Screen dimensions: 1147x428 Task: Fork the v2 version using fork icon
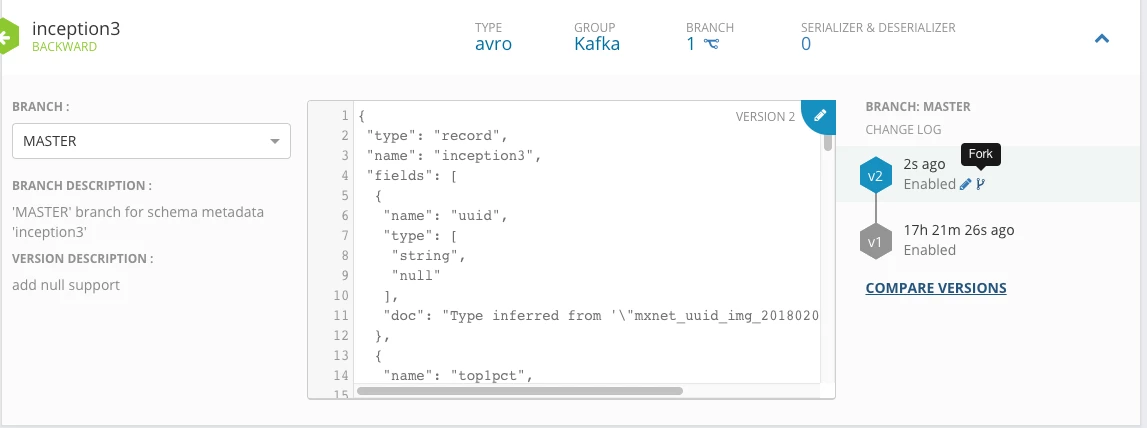pos(981,184)
